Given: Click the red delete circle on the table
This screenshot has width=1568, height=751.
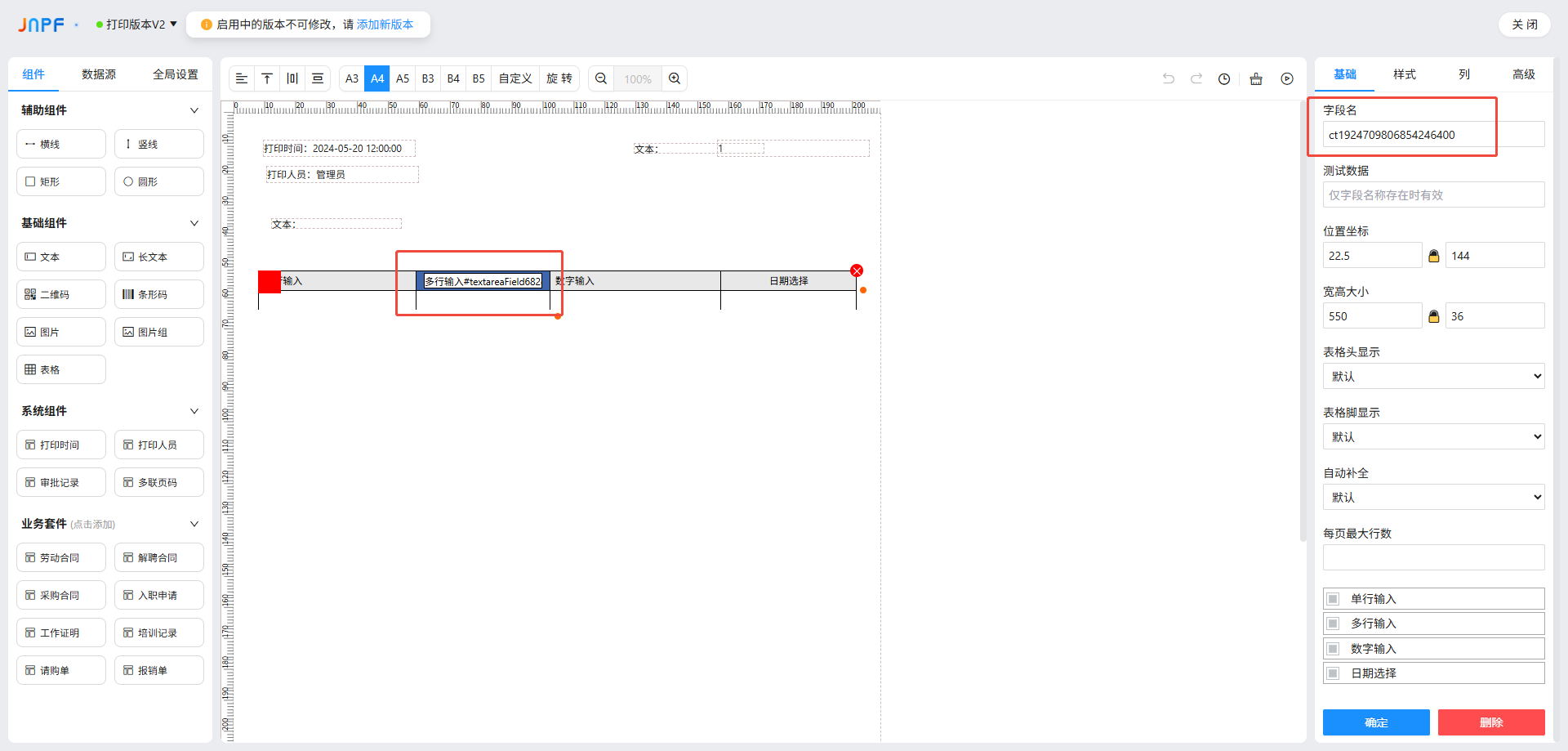Looking at the screenshot, I should 857,270.
